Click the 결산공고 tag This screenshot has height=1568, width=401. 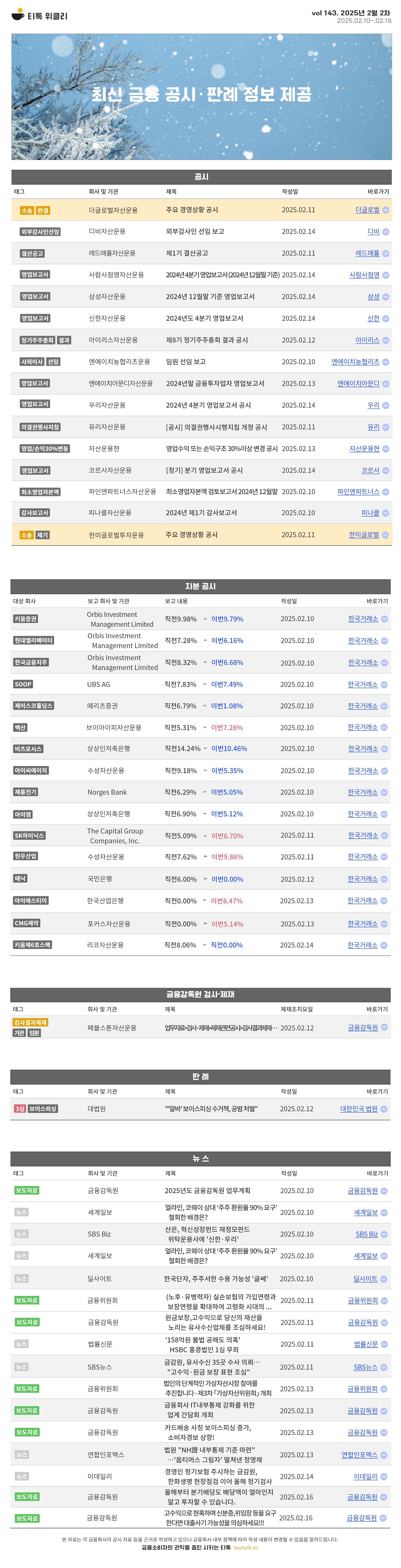pyautogui.click(x=32, y=253)
